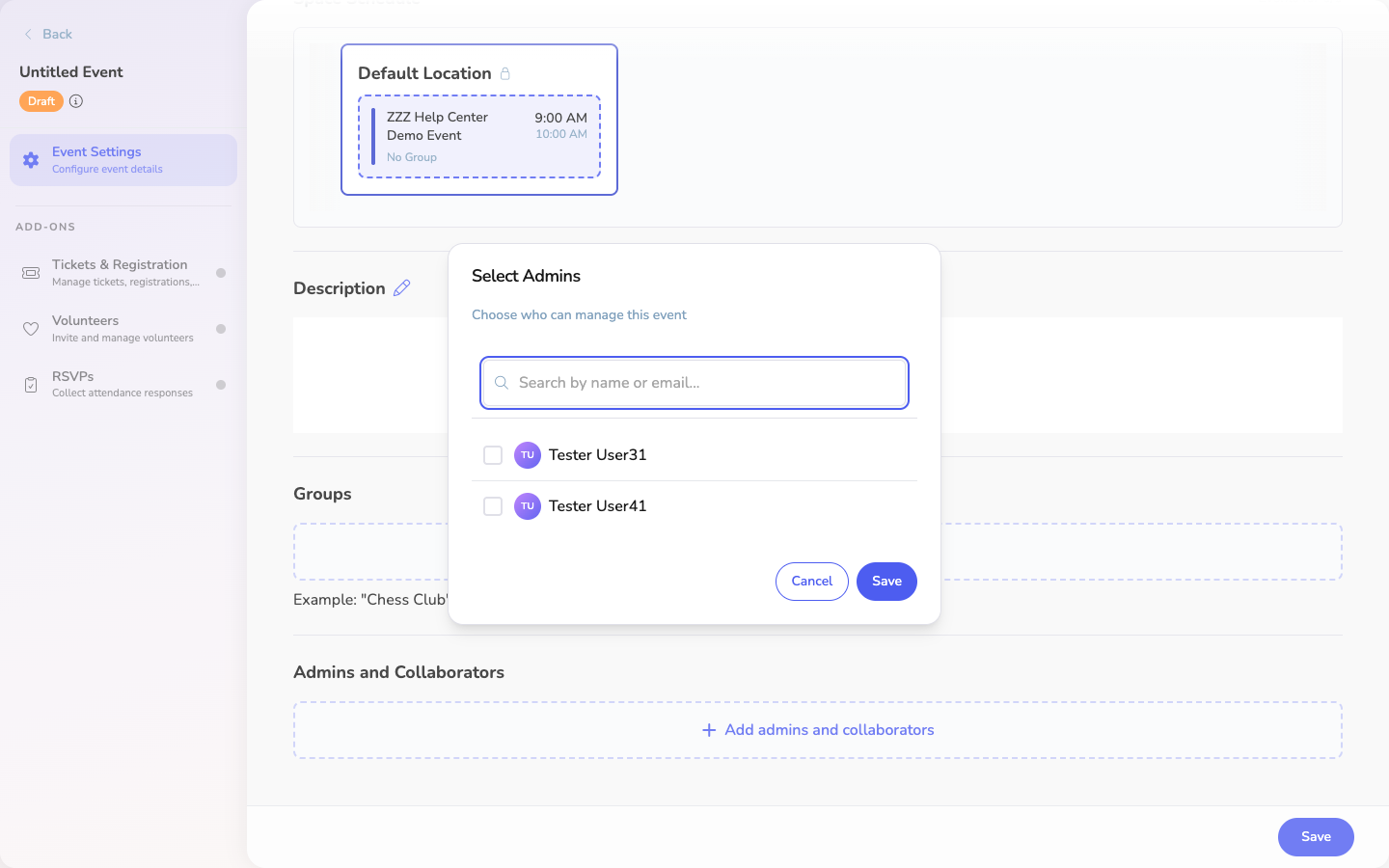Click the Event Settings gear icon

point(31,160)
